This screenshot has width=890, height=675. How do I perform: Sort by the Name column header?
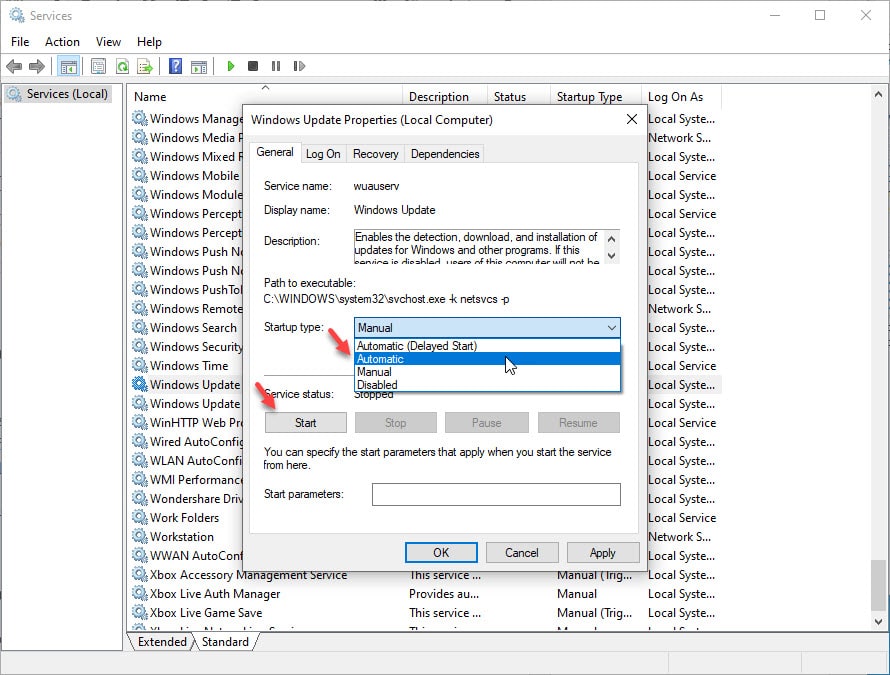(266, 97)
